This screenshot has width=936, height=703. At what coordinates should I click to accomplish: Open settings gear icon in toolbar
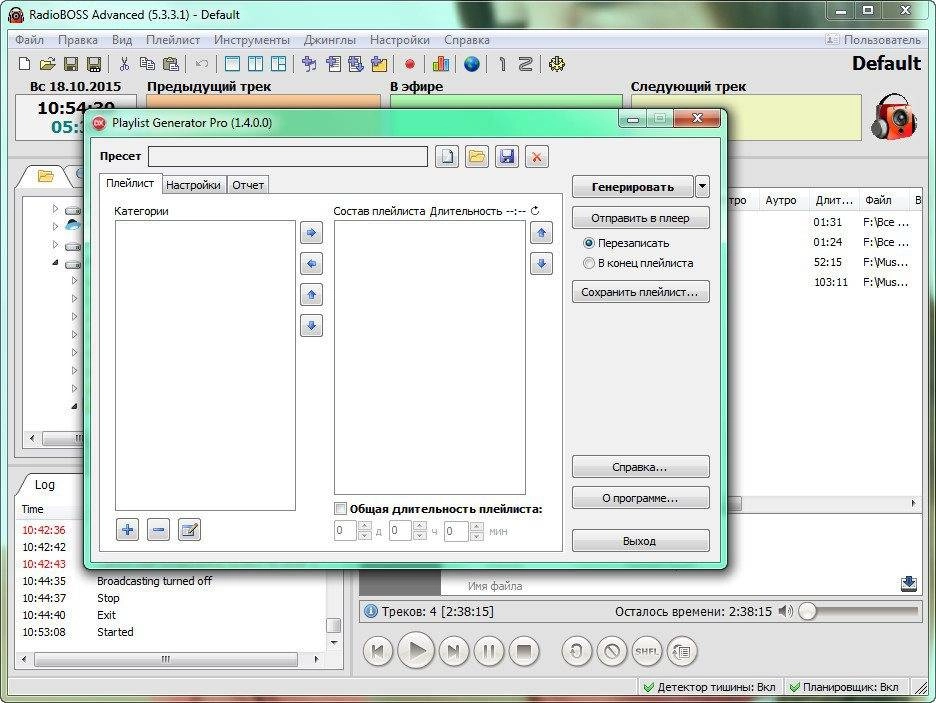[x=556, y=64]
